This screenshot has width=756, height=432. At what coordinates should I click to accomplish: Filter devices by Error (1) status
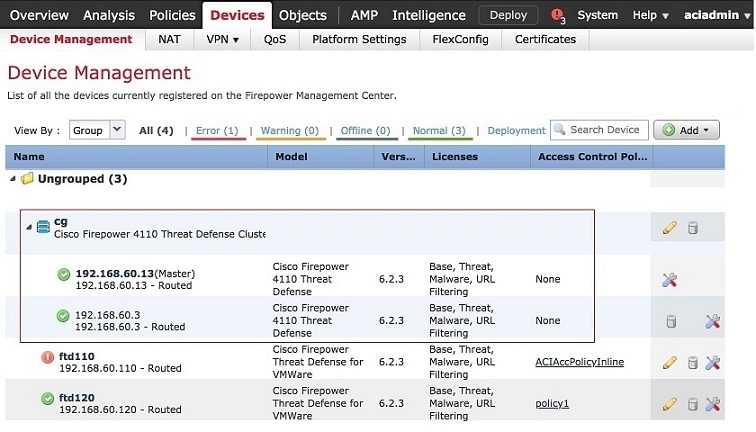tap(216, 131)
